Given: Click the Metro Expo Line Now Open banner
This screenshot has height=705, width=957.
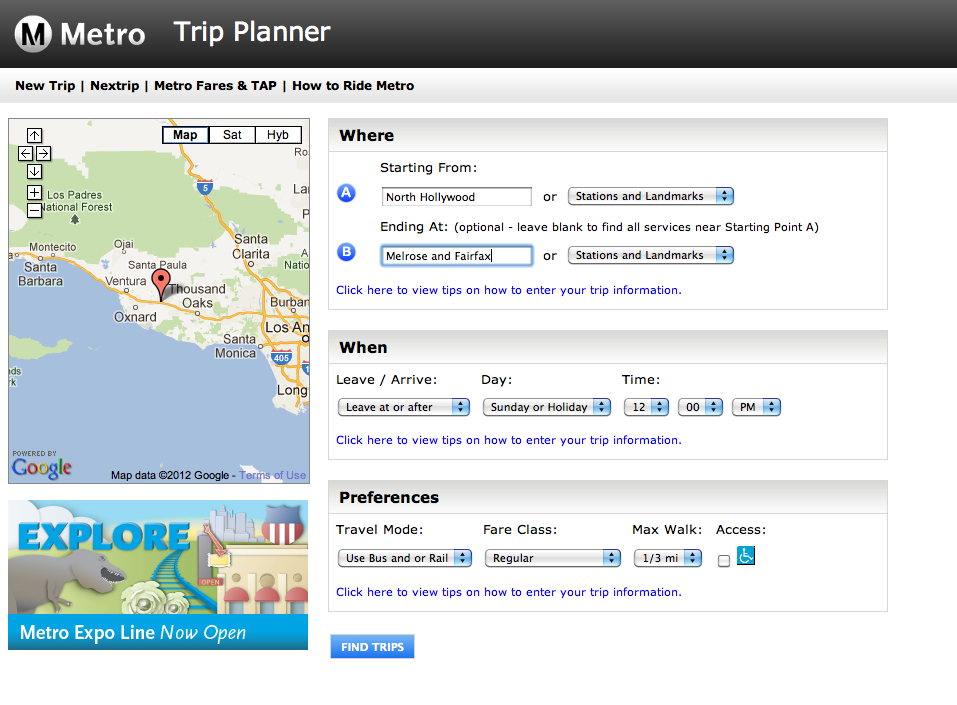Looking at the screenshot, I should pos(158,575).
